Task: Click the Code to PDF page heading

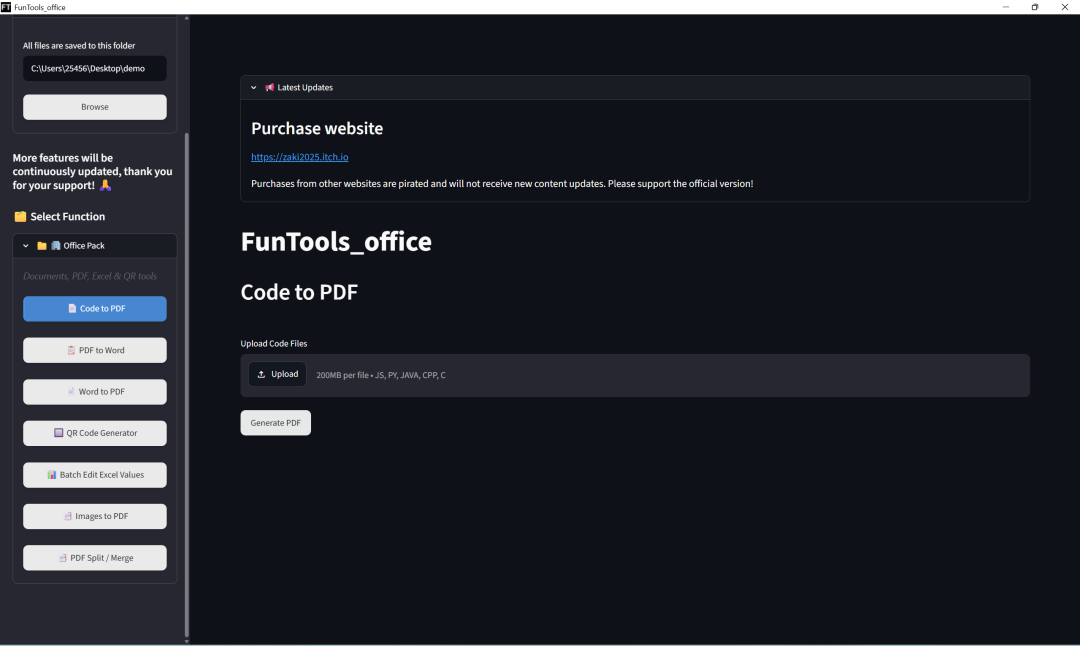Action: [299, 292]
